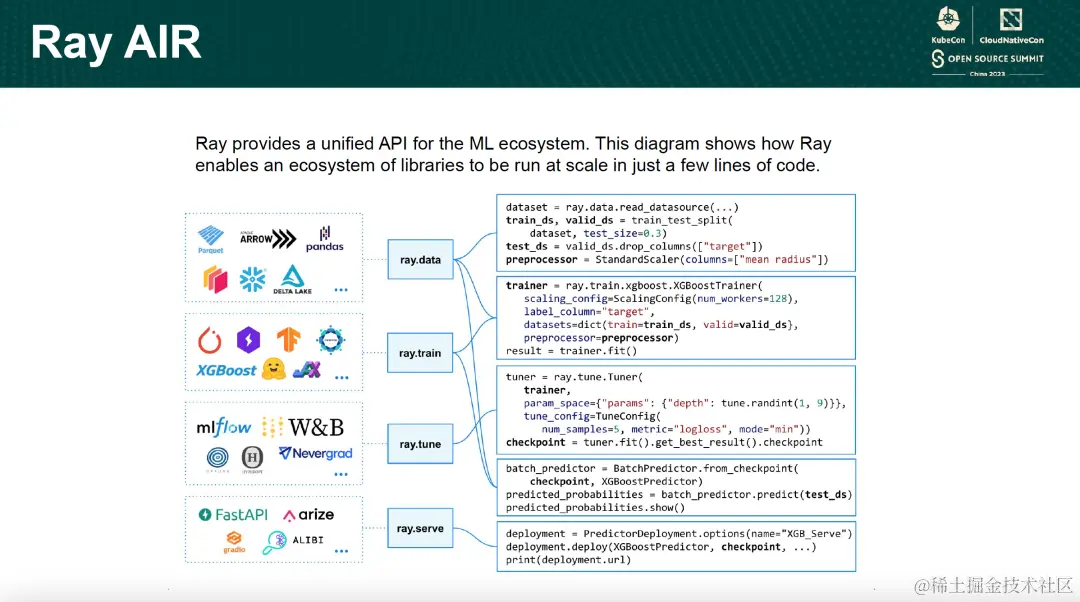
Task: Click the 'scaling_config=ScalingConfig(num_workers=128)' line
Action: [x=661, y=298]
